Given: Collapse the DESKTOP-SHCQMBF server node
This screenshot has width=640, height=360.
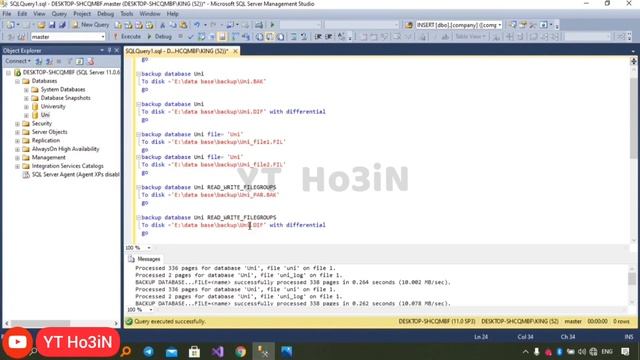Looking at the screenshot, I should pos(9,73).
